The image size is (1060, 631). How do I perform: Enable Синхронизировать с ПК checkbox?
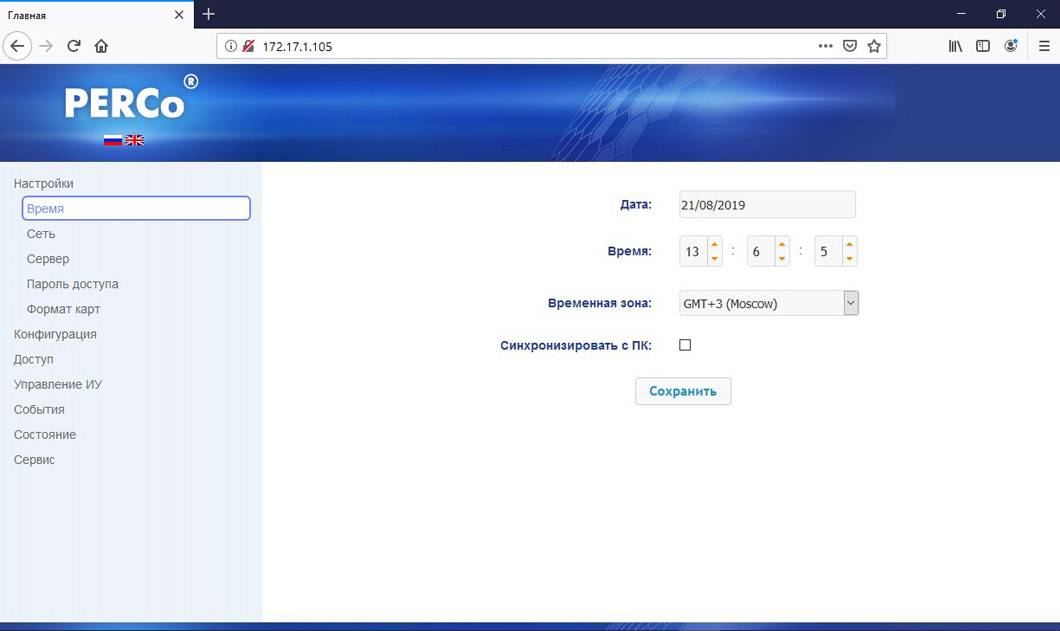point(685,345)
